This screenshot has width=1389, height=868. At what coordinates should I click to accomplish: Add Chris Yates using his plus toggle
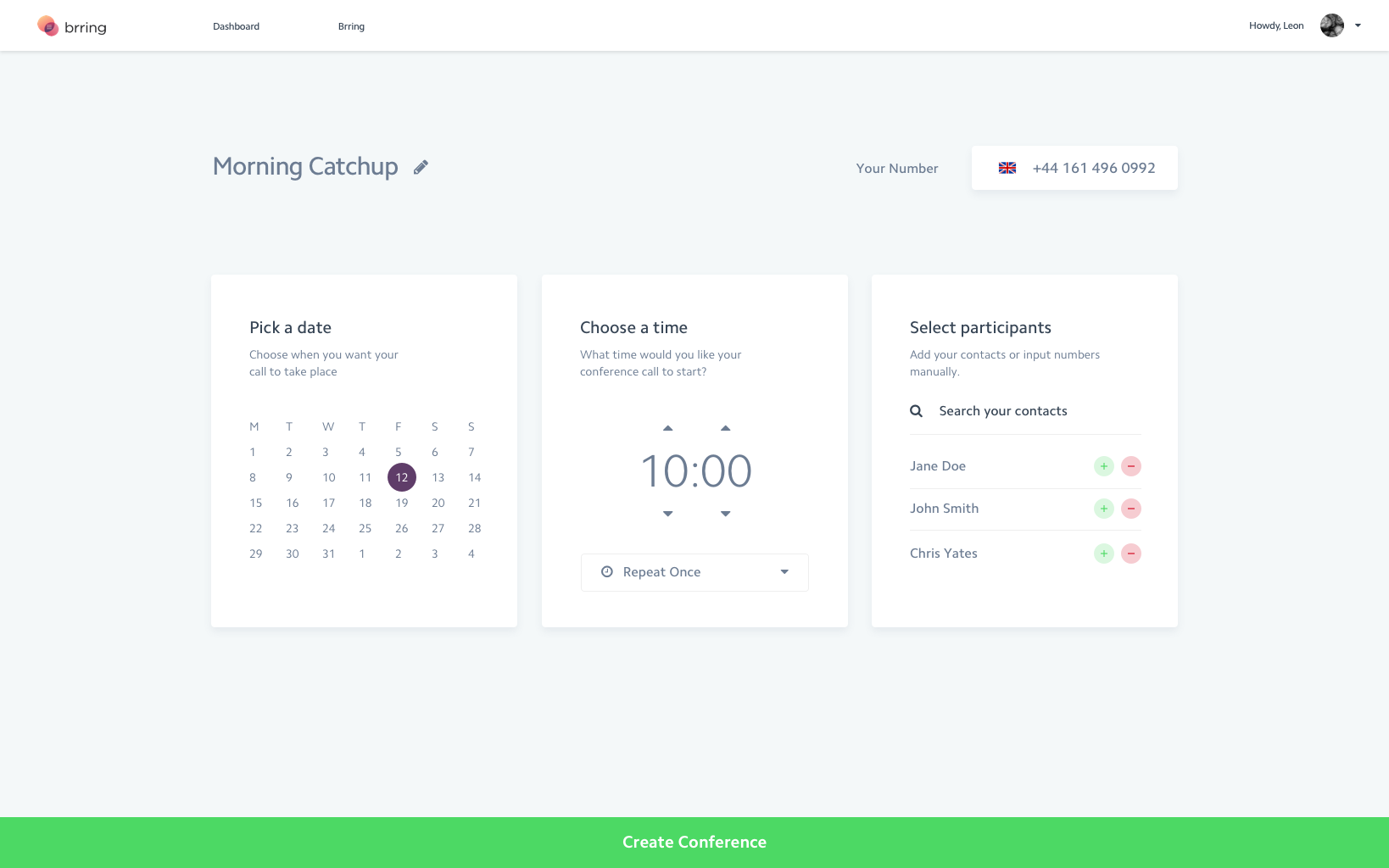pyautogui.click(x=1103, y=554)
